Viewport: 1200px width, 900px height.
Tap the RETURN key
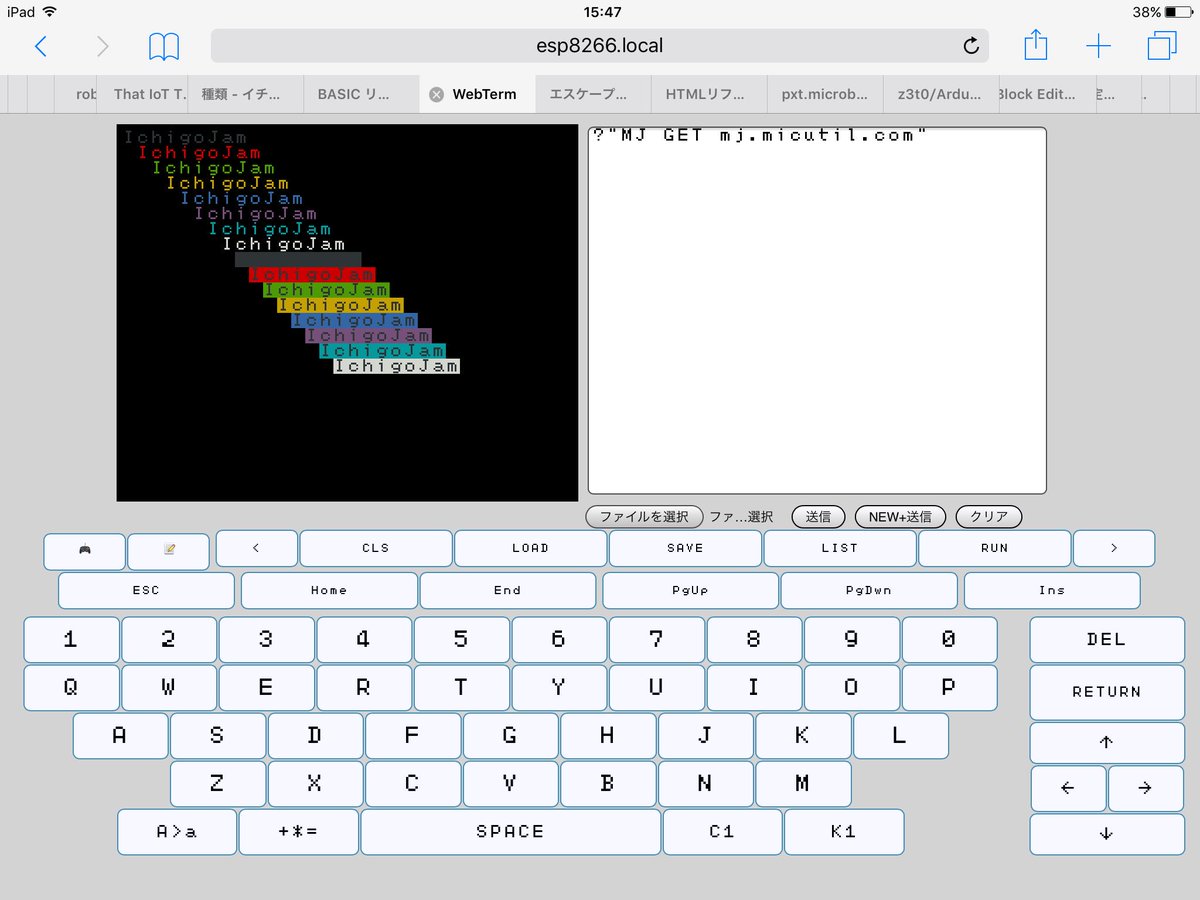tap(1106, 692)
